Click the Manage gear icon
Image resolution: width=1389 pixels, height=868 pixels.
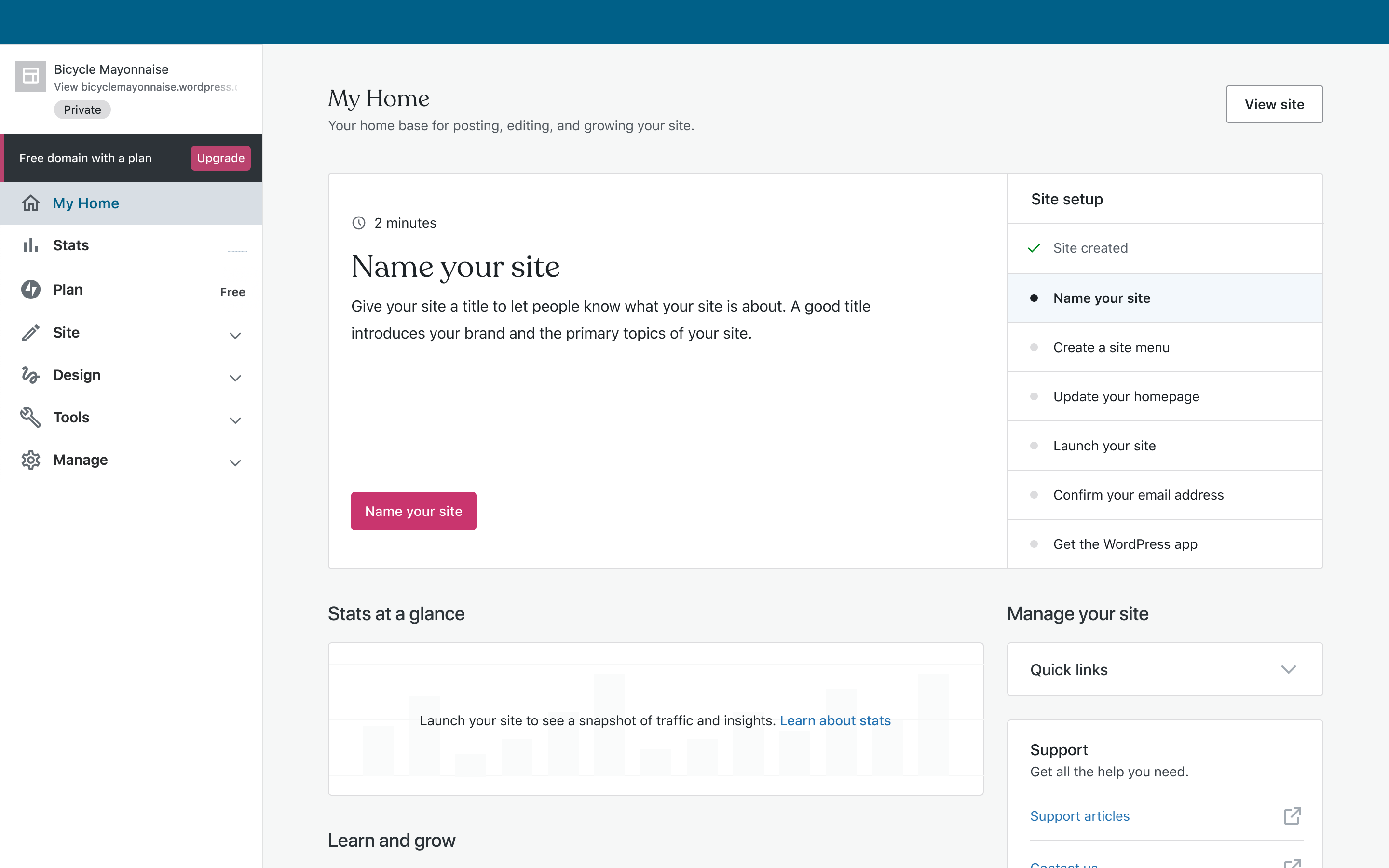(30, 460)
